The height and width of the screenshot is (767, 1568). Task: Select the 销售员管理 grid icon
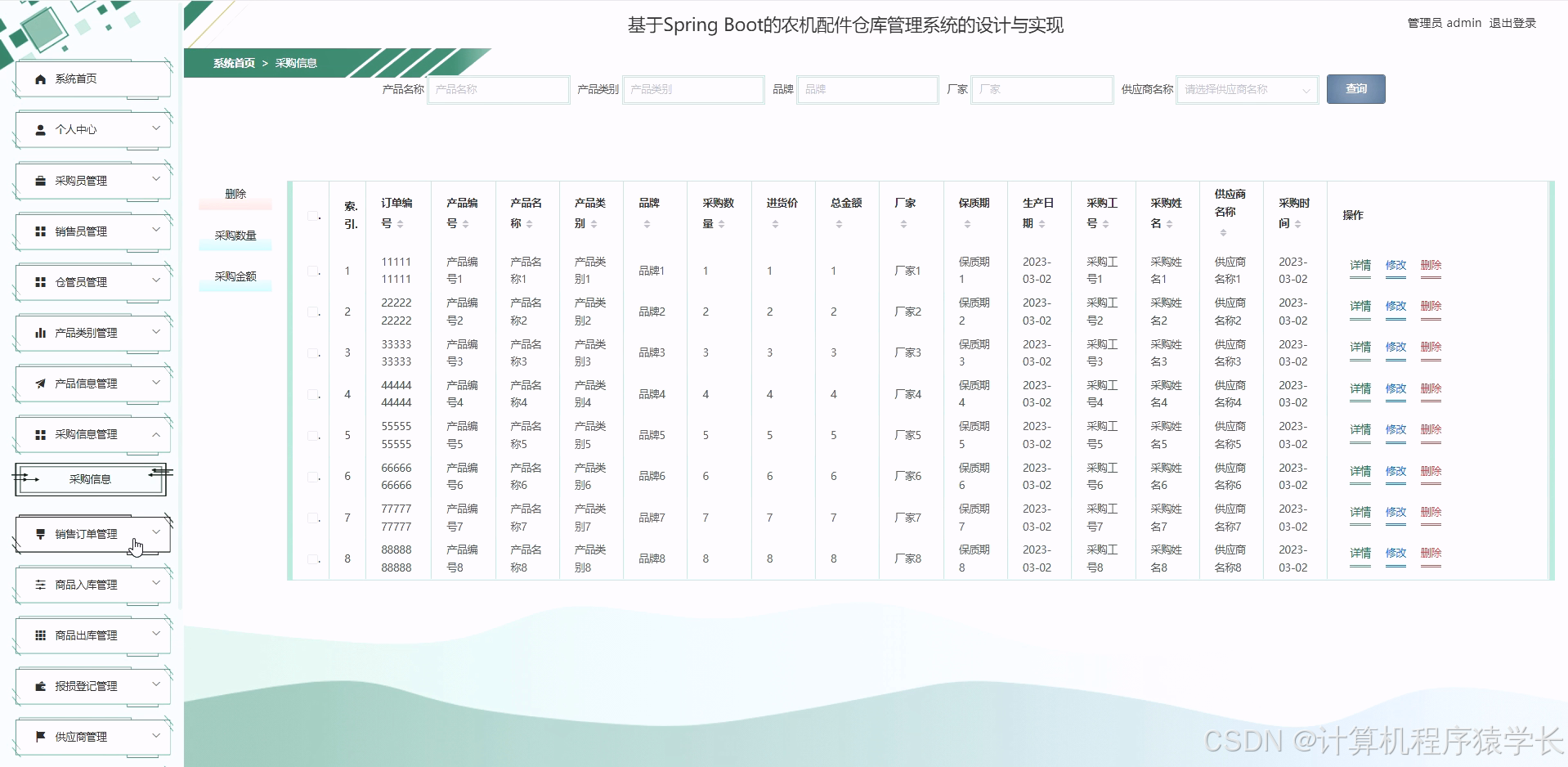point(38,231)
